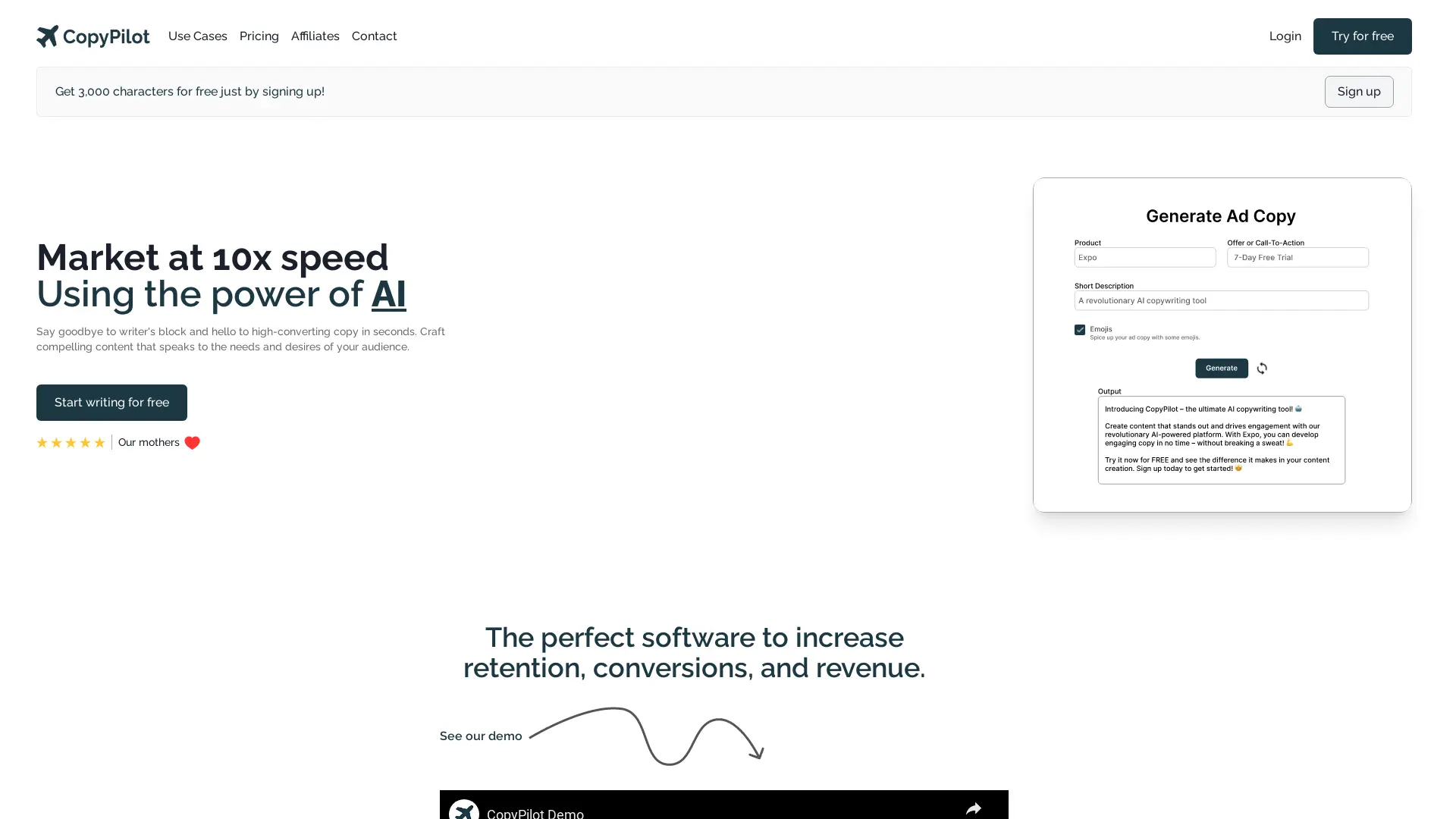
Task: Click the Try for free button
Action: coord(1362,36)
